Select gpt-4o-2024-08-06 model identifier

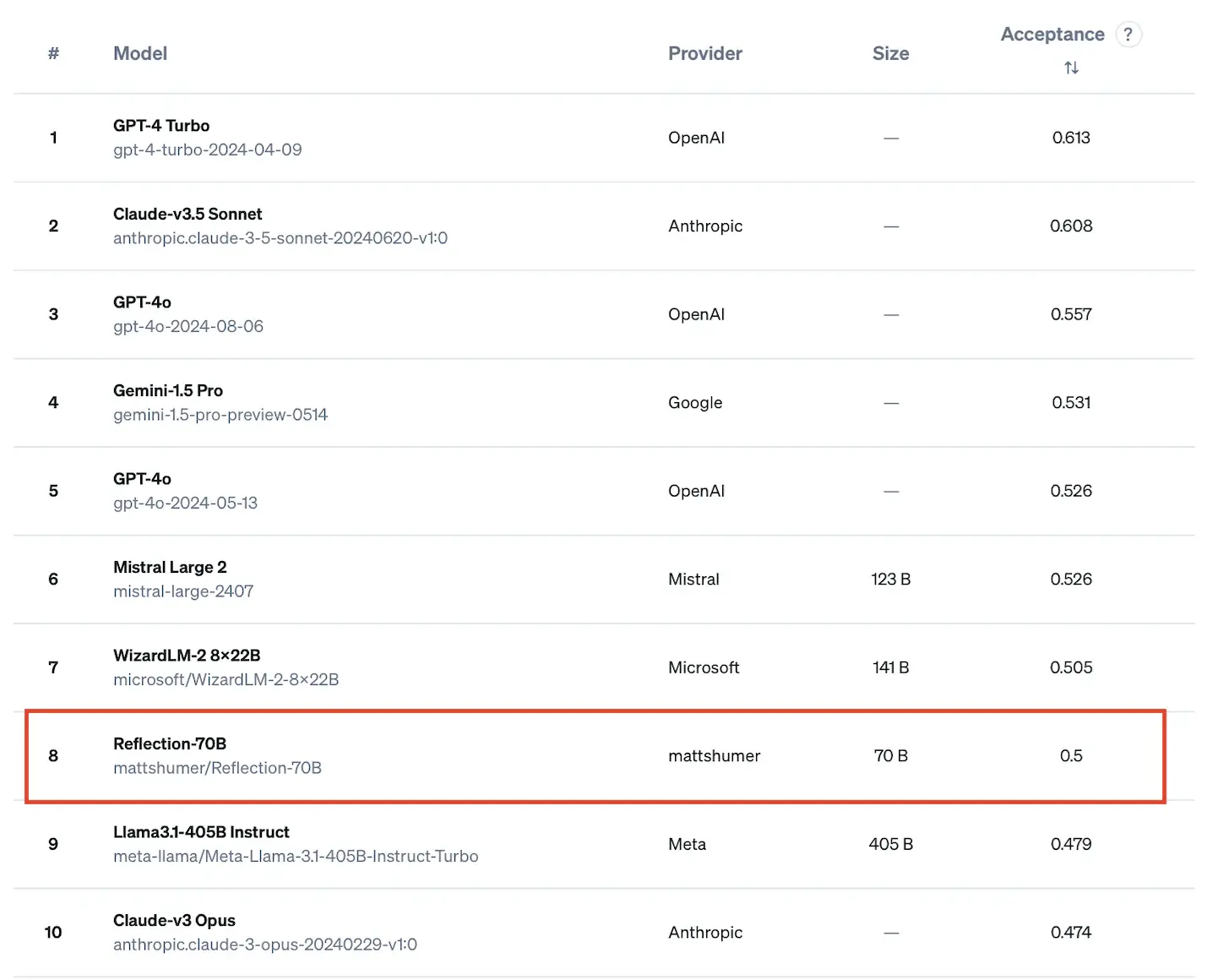tap(188, 326)
